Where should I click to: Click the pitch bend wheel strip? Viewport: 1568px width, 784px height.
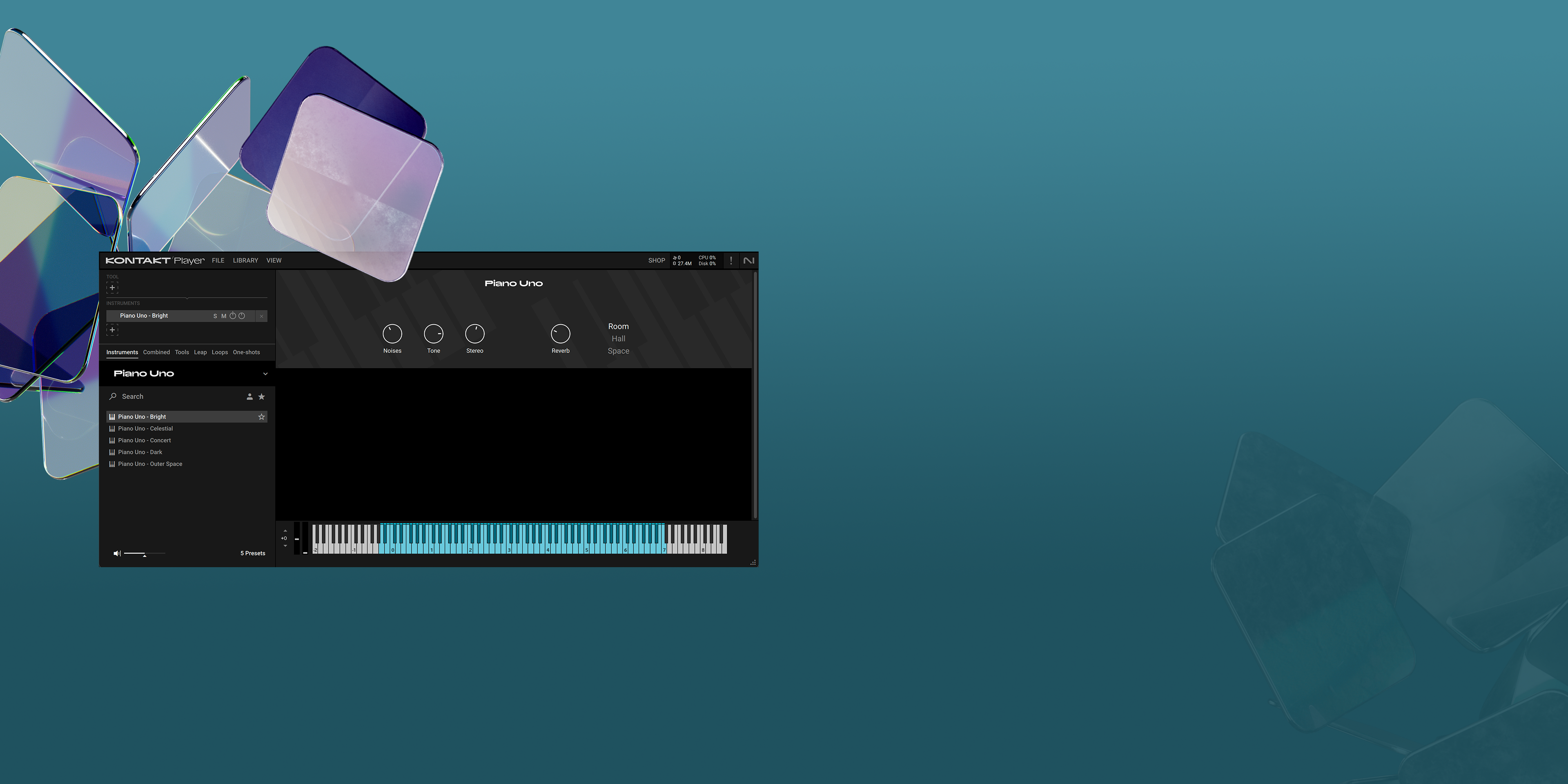(x=297, y=538)
